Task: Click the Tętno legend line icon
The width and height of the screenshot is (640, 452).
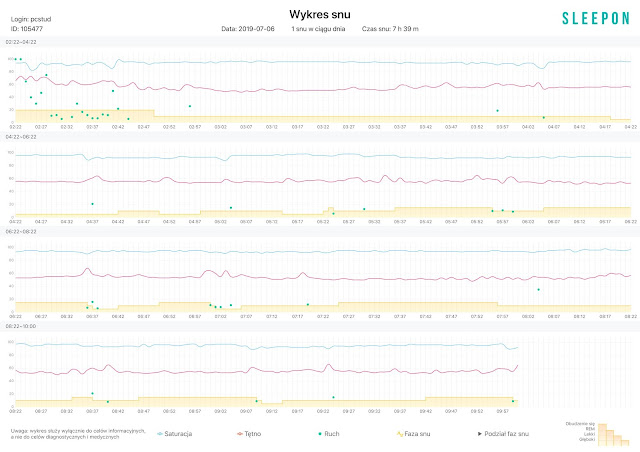Action: tap(241, 434)
